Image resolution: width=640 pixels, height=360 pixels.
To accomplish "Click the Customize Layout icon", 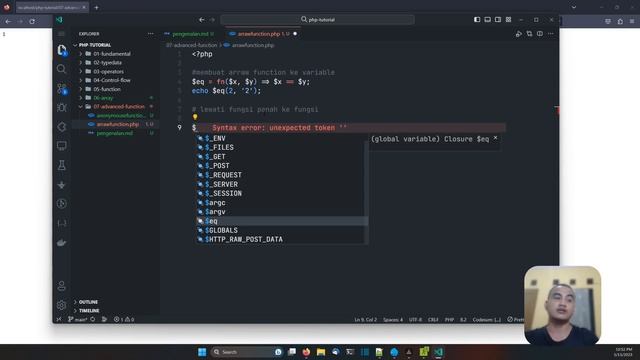I will click(x=508, y=20).
